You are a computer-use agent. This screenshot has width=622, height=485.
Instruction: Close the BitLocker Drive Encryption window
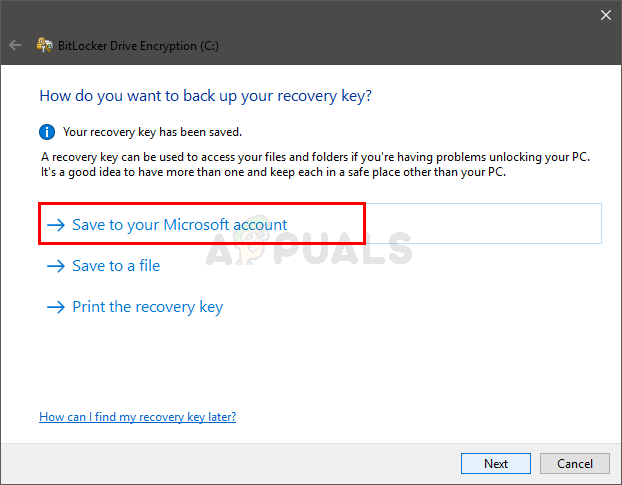605,15
